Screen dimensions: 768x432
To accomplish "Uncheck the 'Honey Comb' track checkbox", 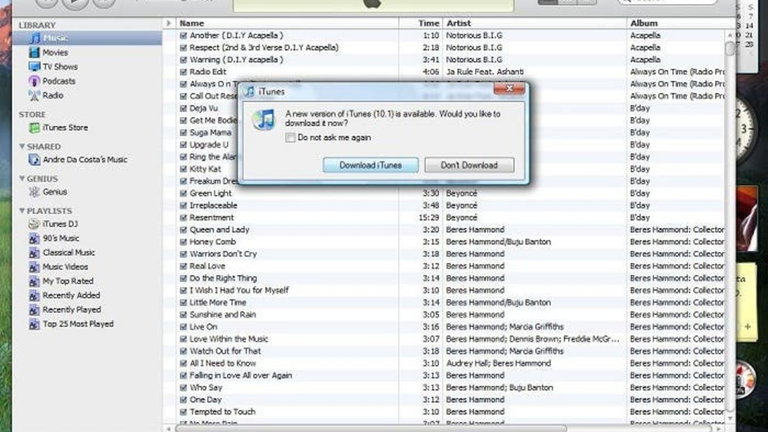I will [183, 242].
